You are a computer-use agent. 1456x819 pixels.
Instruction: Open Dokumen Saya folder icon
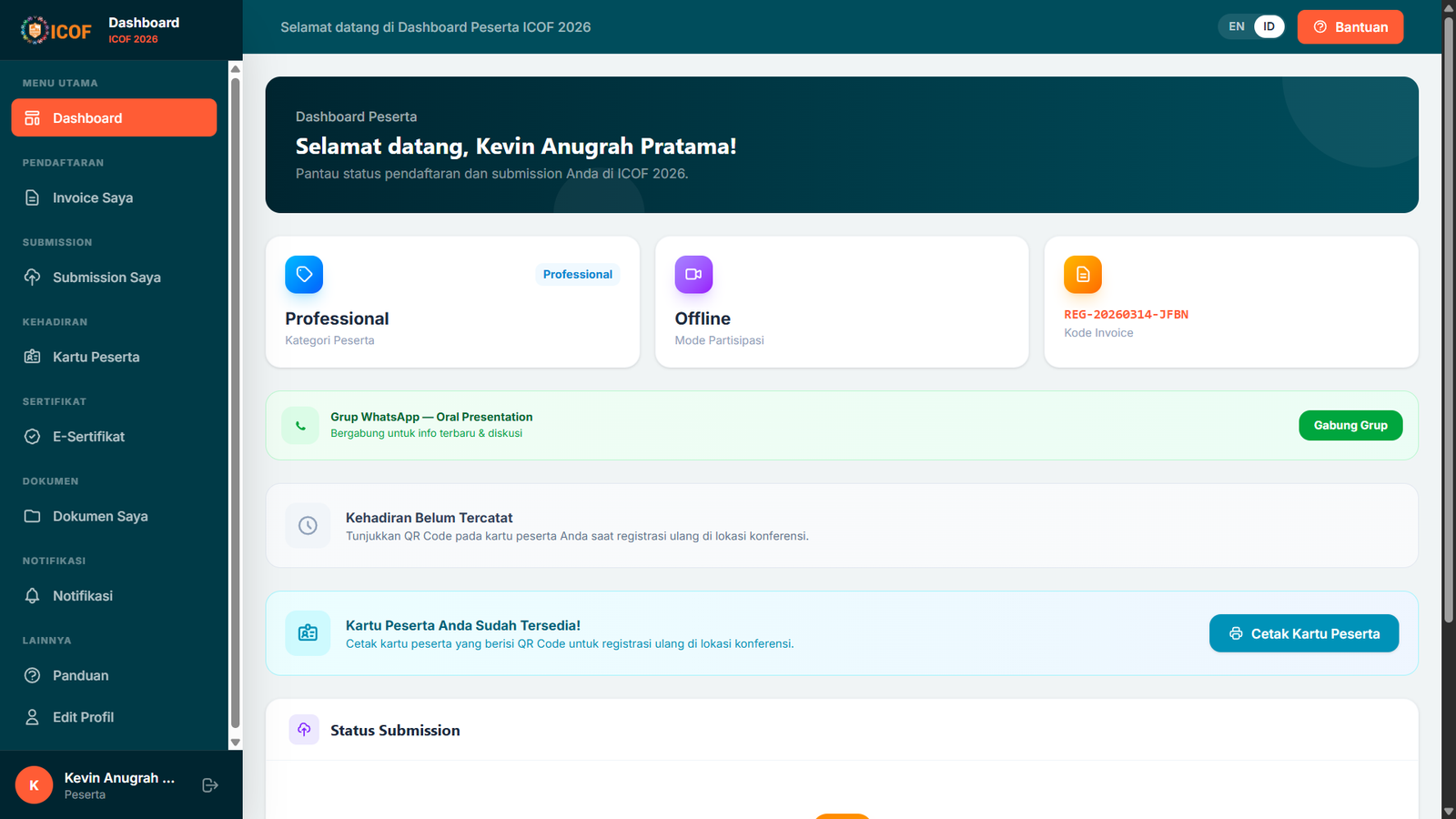(x=33, y=516)
